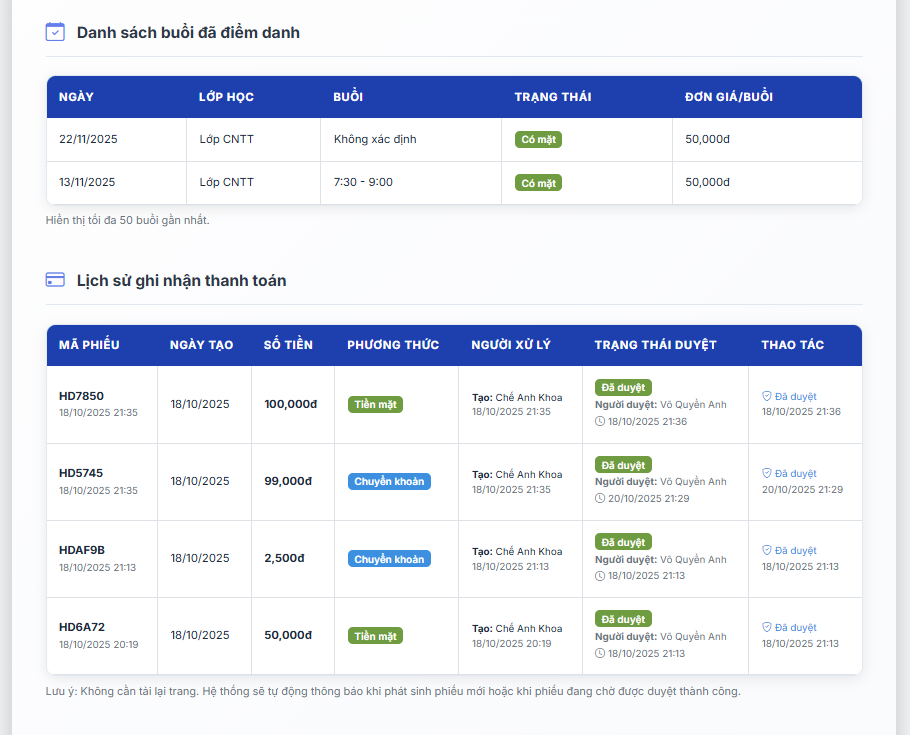Select the 'Có mặt' badge for 13/11/2025
This screenshot has height=735, width=910.
tap(538, 183)
